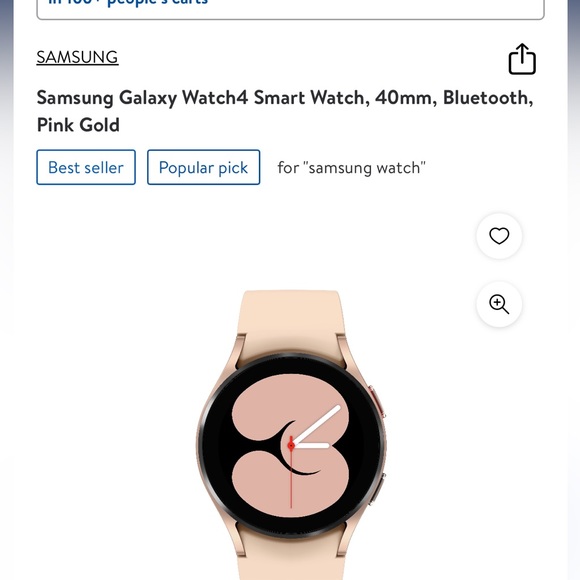Add watch to favorites with heart icon
This screenshot has width=580, height=580.
click(x=499, y=236)
